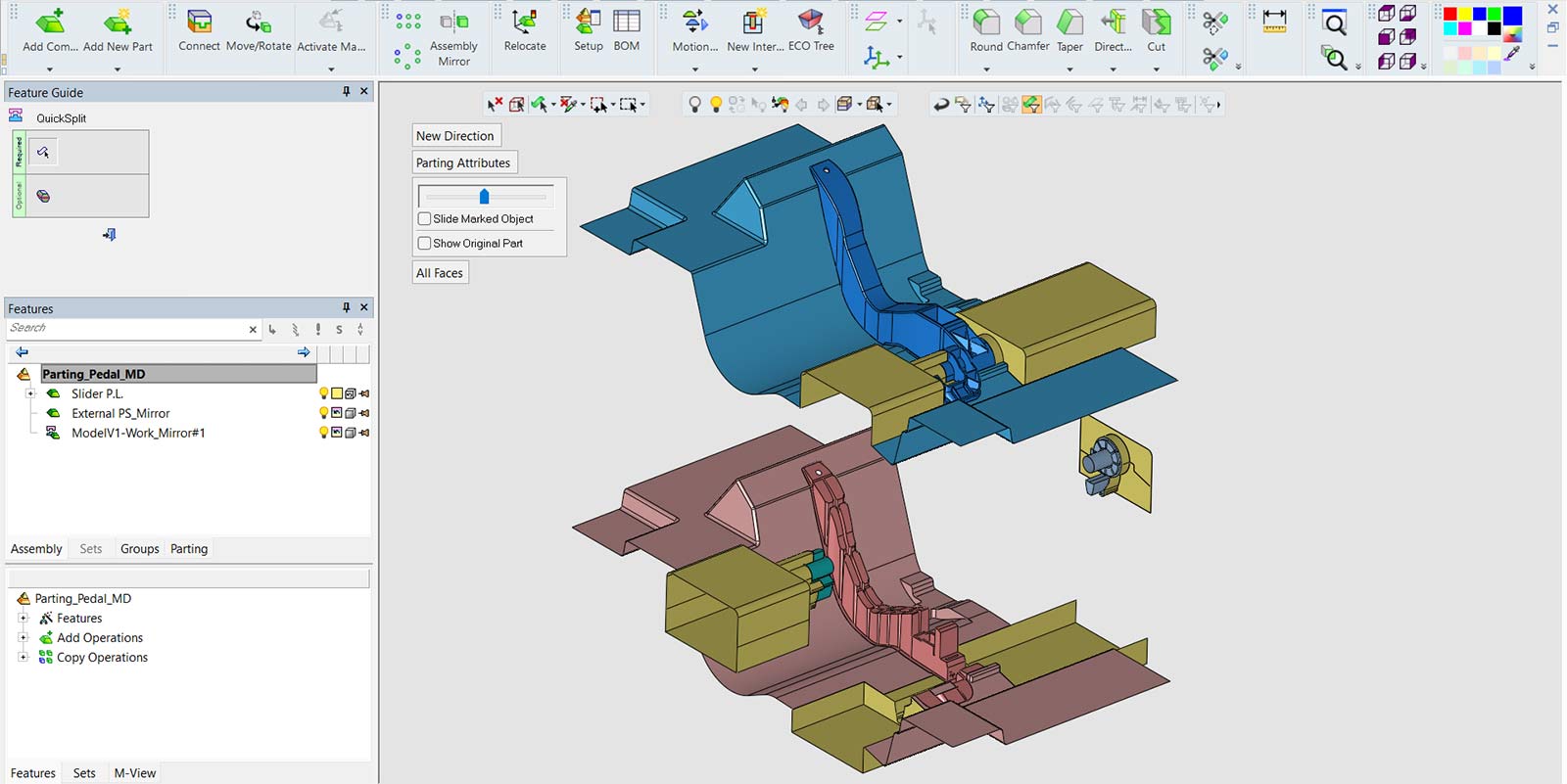Open the Assembly Mirror tool
Screen dimensions: 1567x784
coord(453,23)
